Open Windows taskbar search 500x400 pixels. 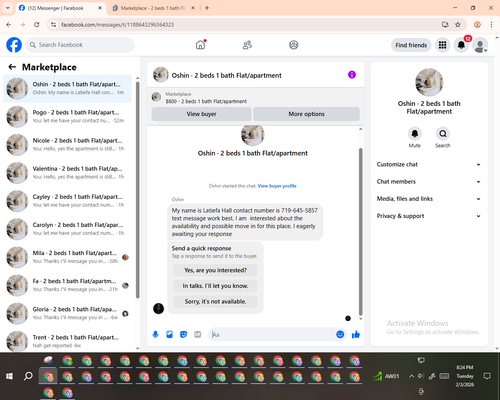[x=28, y=376]
